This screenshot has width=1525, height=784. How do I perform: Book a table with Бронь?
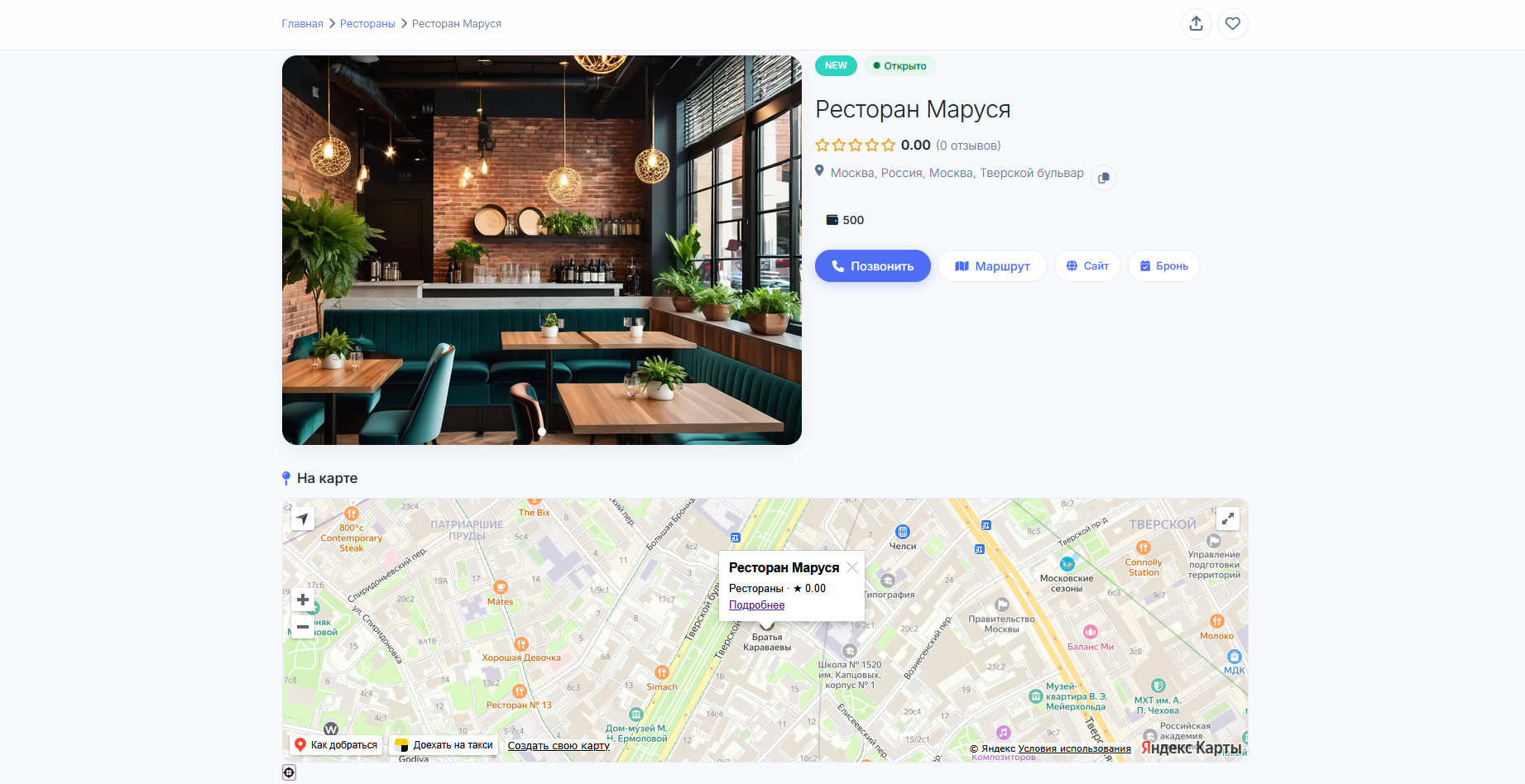pos(1164,266)
